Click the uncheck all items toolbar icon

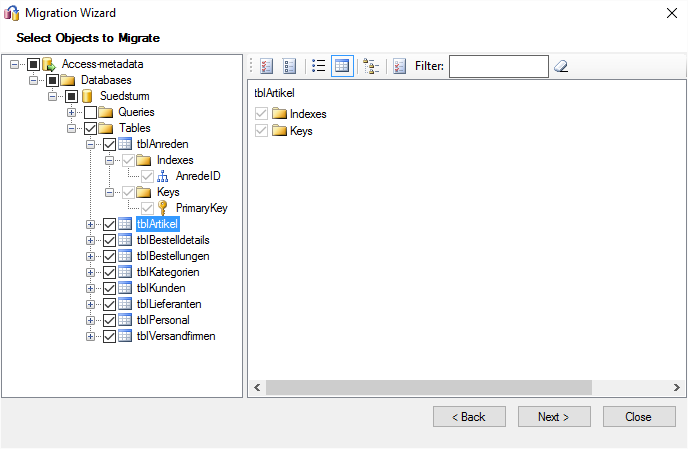tap(289, 66)
